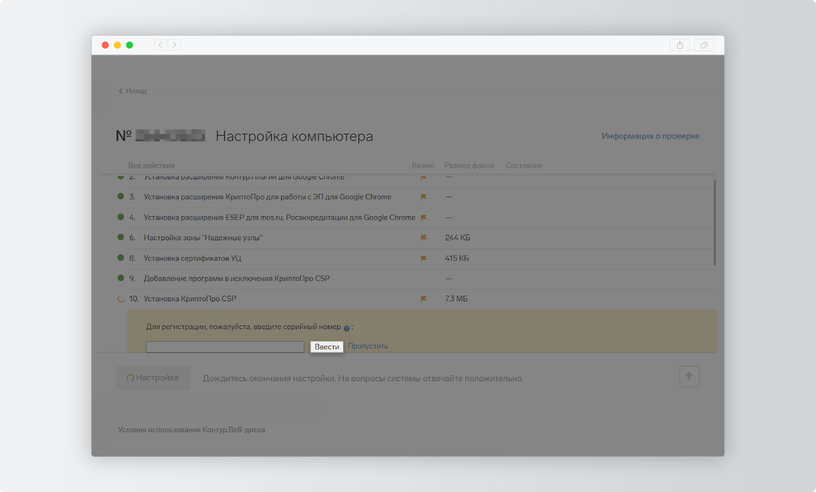Click the Ввести button
Image resolution: width=816 pixels, height=492 pixels.
[327, 347]
